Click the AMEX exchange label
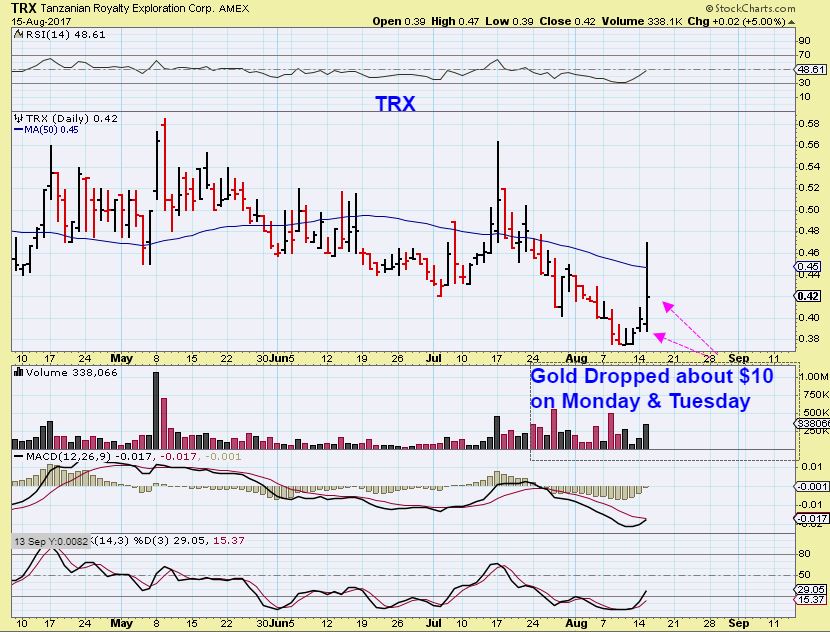This screenshot has height=632, width=830. point(234,8)
